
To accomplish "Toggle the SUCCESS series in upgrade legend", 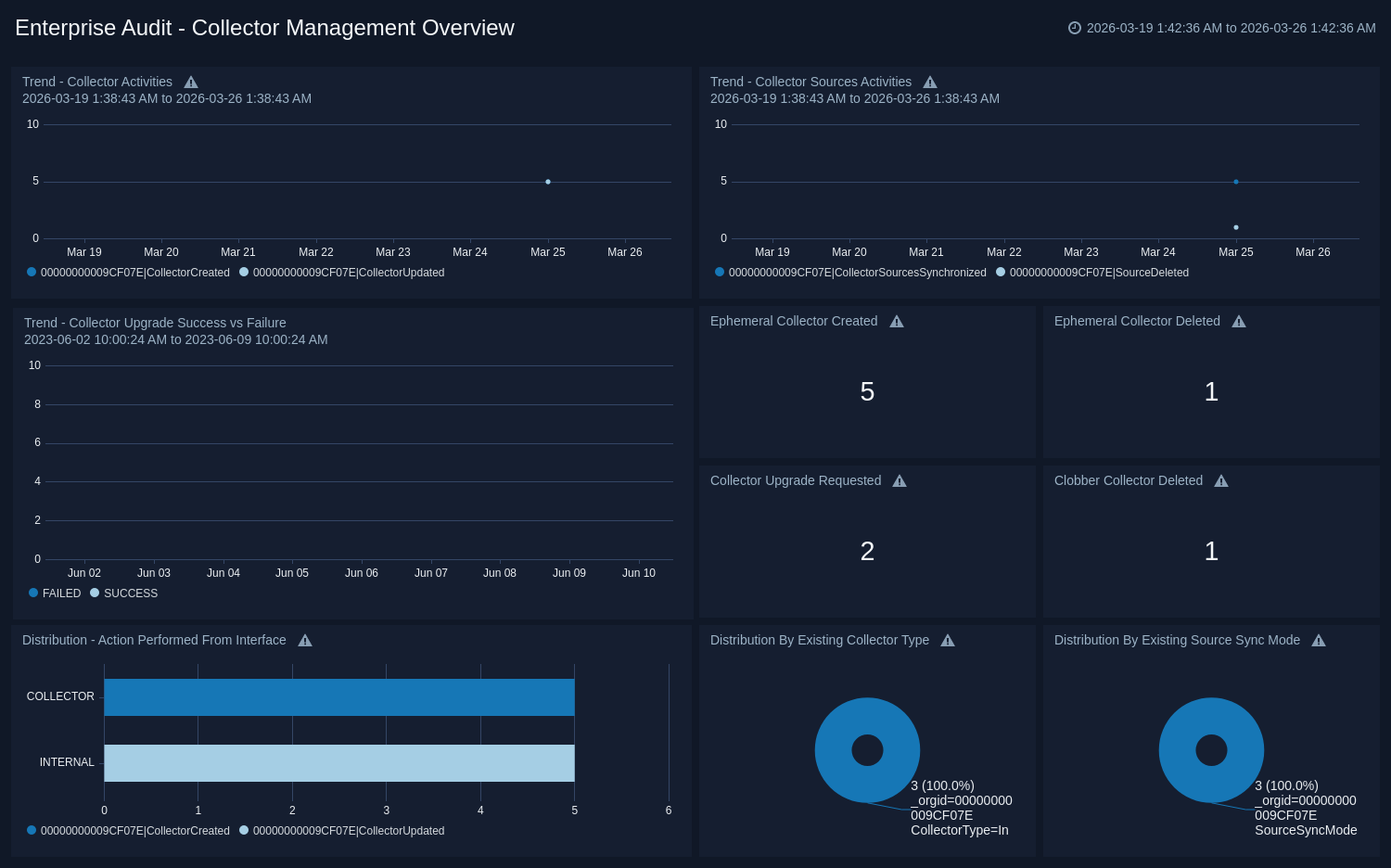I will [x=124, y=594].
